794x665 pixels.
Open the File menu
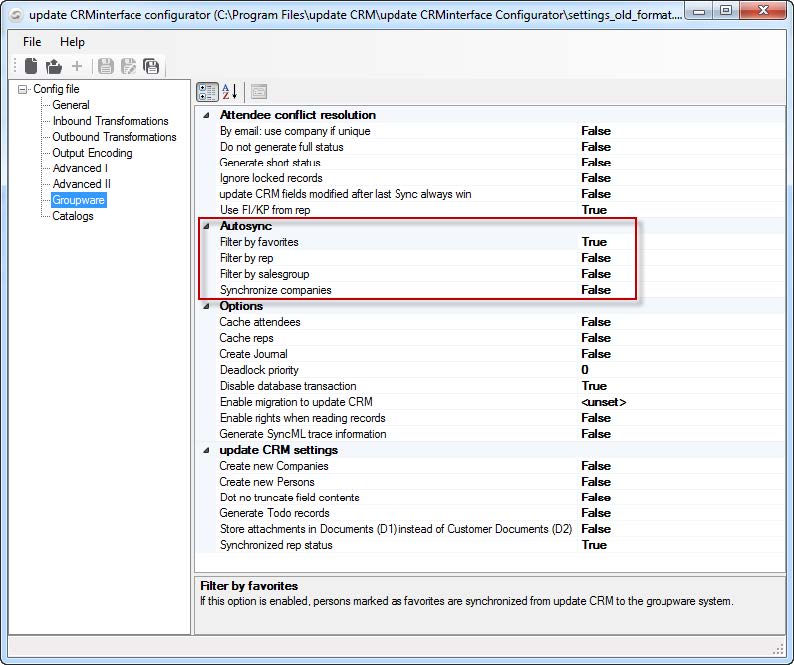tap(32, 42)
